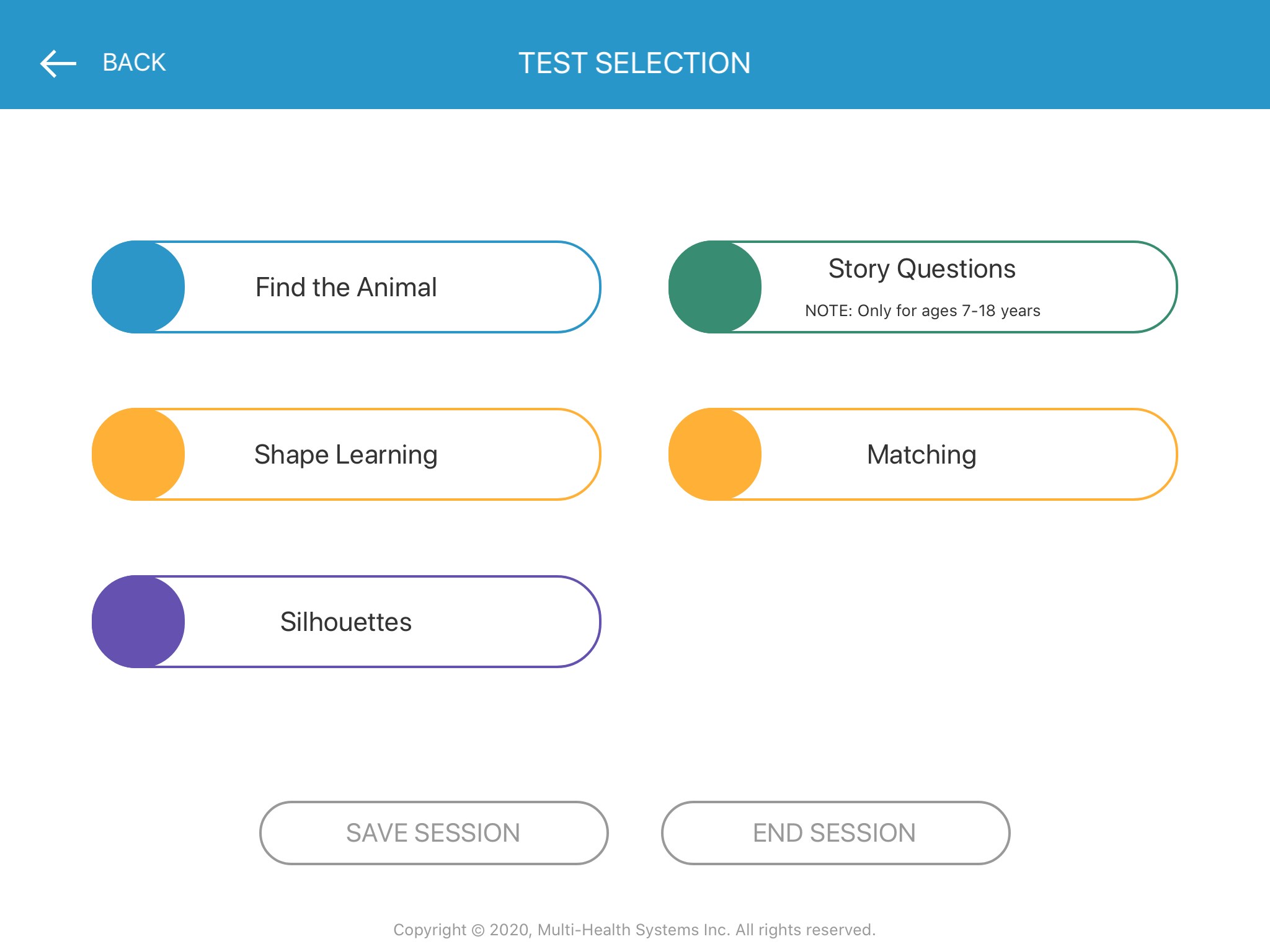
Task: Click the orange circle beside Matching
Action: [x=715, y=454]
